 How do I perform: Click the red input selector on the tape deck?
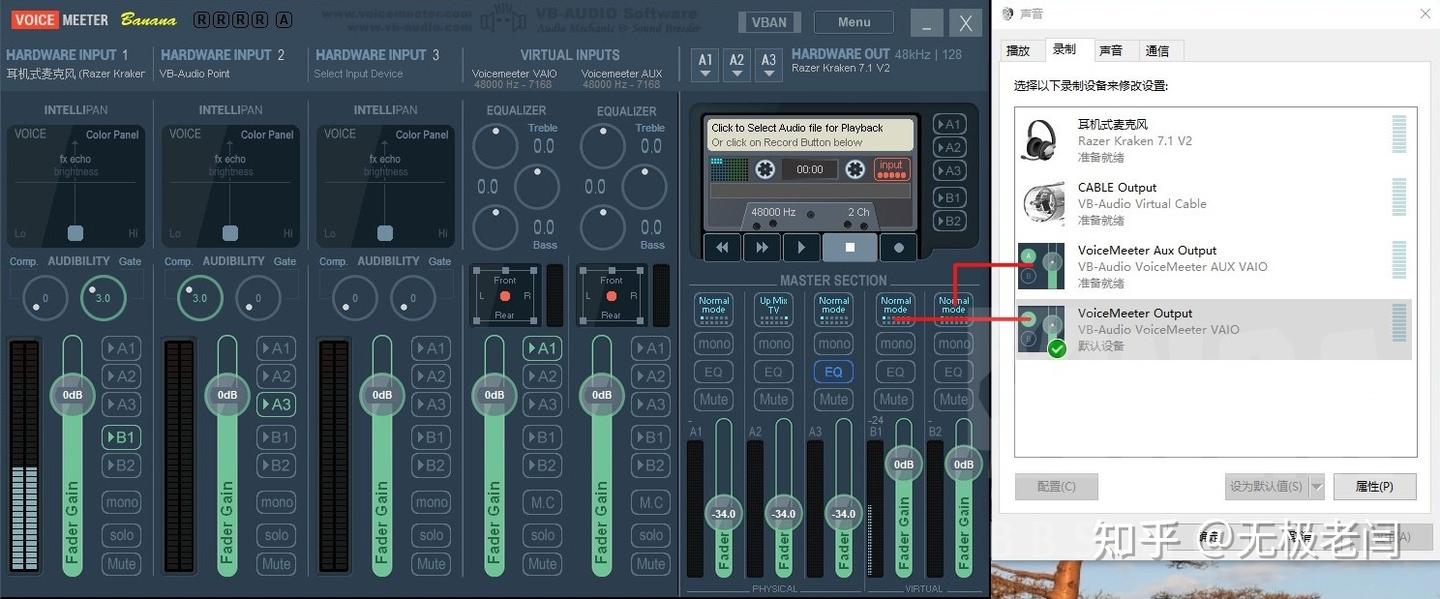pos(891,168)
